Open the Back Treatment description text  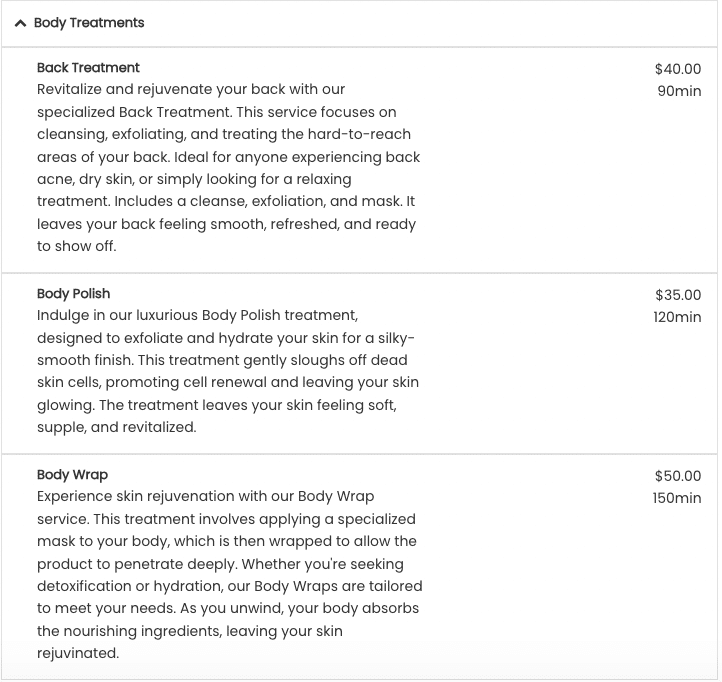point(228,168)
